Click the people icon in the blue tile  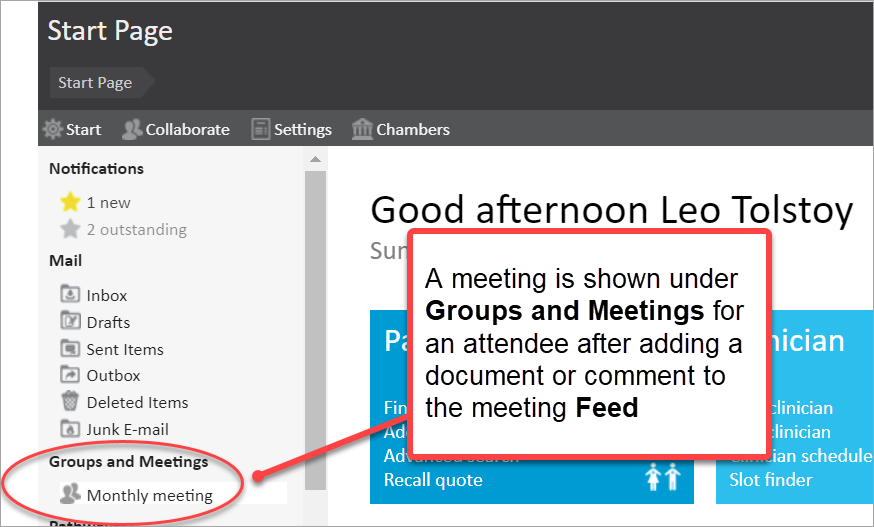pyautogui.click(x=661, y=480)
